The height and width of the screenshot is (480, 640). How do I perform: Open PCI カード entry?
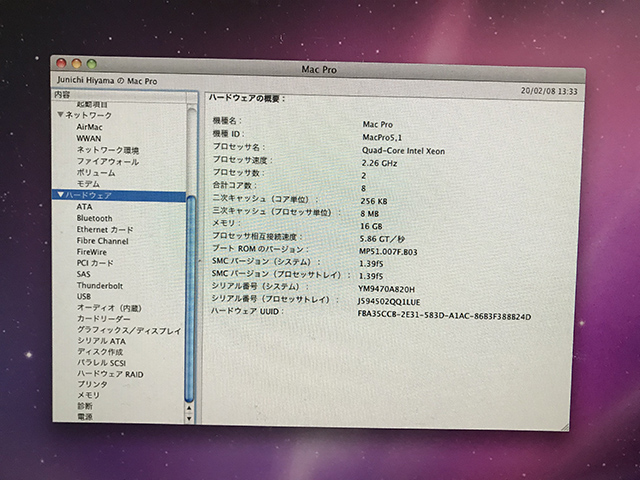point(95,263)
